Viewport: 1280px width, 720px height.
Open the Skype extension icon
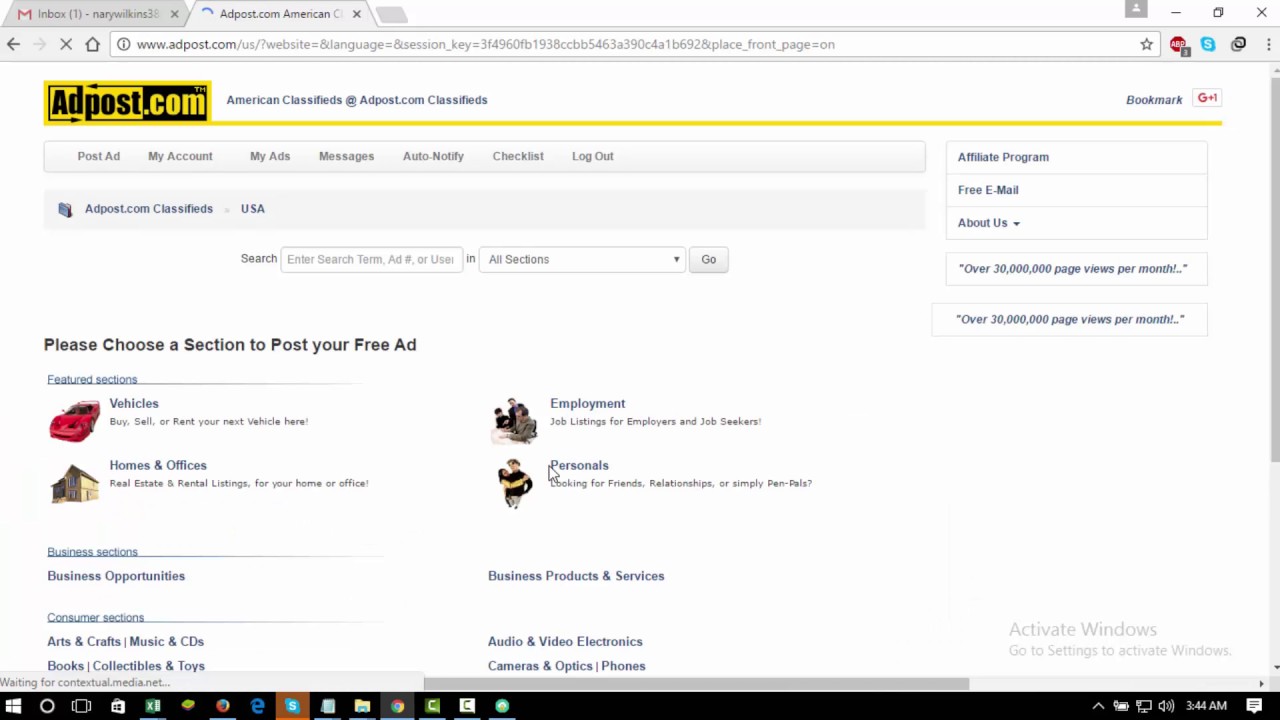[x=1208, y=44]
